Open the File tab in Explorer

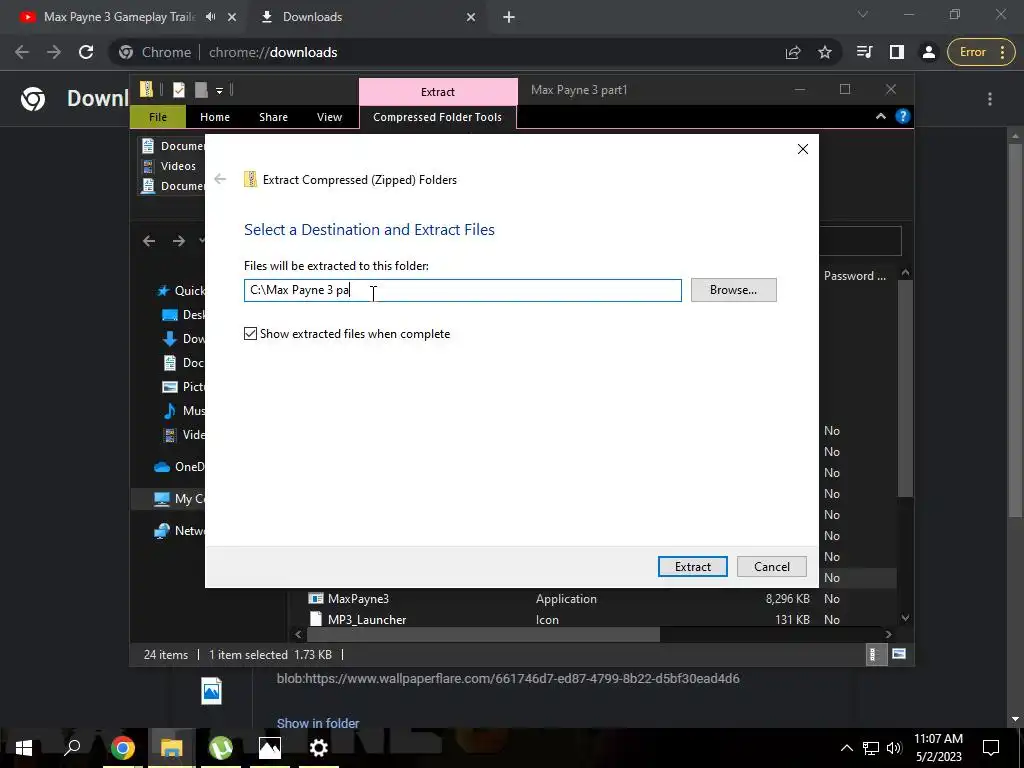158,117
